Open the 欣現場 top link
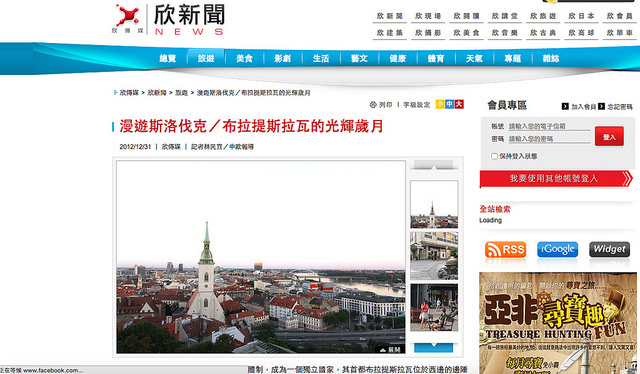This screenshot has width=640, height=374. (x=428, y=16)
